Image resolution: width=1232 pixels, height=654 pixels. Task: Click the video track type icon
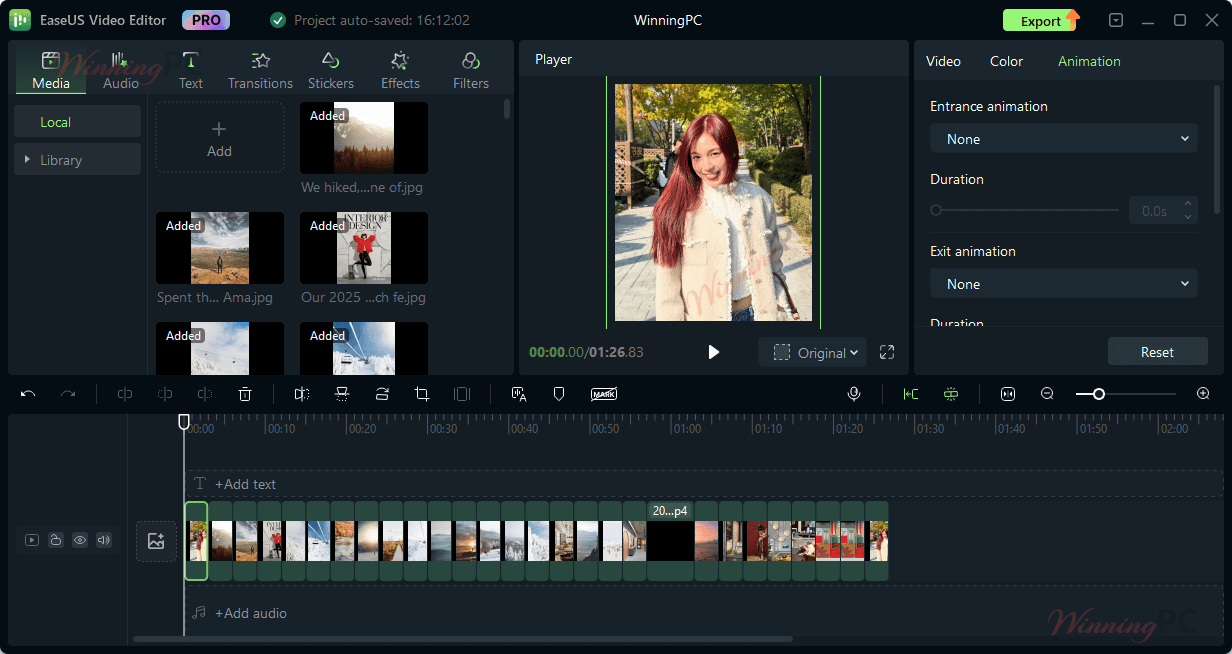point(32,540)
